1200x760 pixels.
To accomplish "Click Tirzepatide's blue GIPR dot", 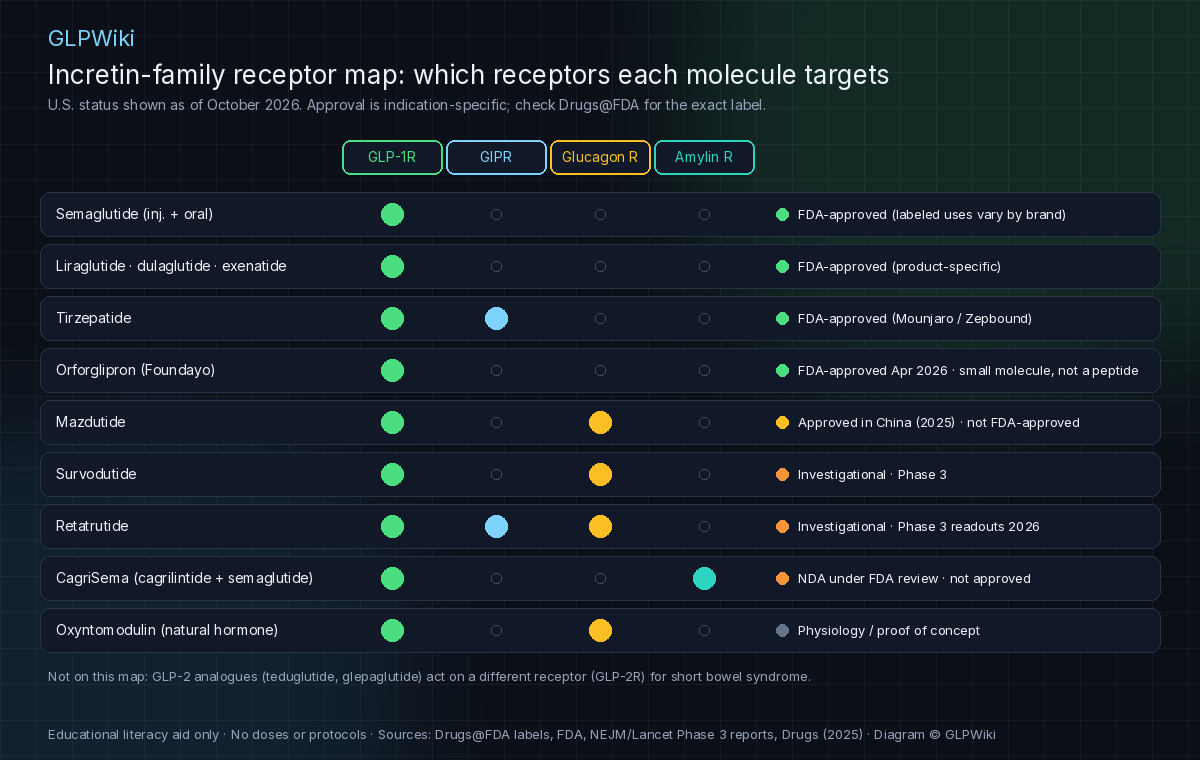I will [x=496, y=318].
